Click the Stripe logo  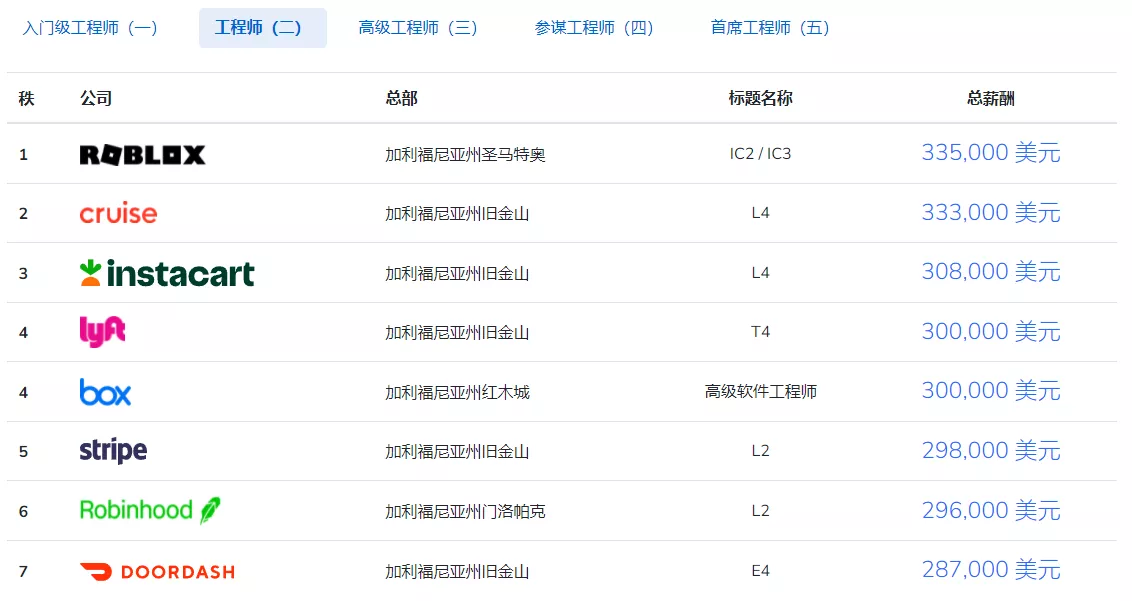pyautogui.click(x=113, y=451)
